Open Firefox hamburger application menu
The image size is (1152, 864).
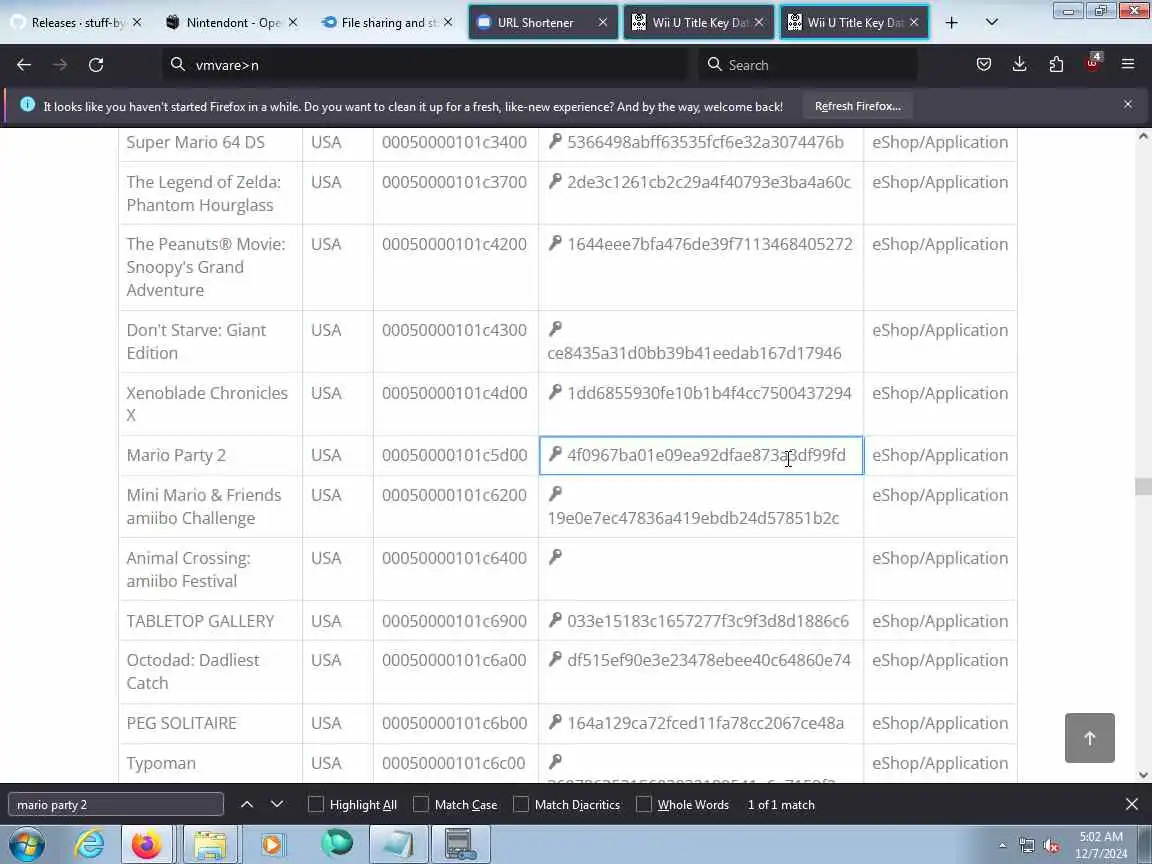pos(1128,65)
